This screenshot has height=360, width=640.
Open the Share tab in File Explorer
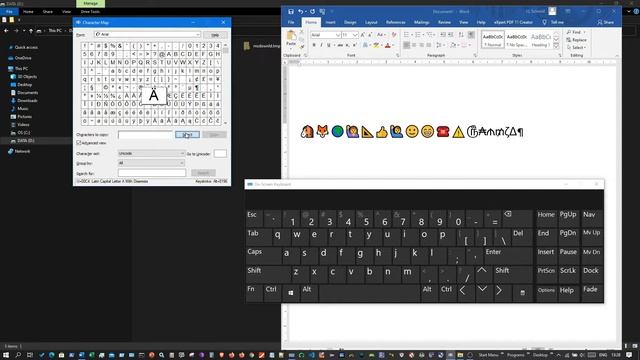click(x=48, y=11)
